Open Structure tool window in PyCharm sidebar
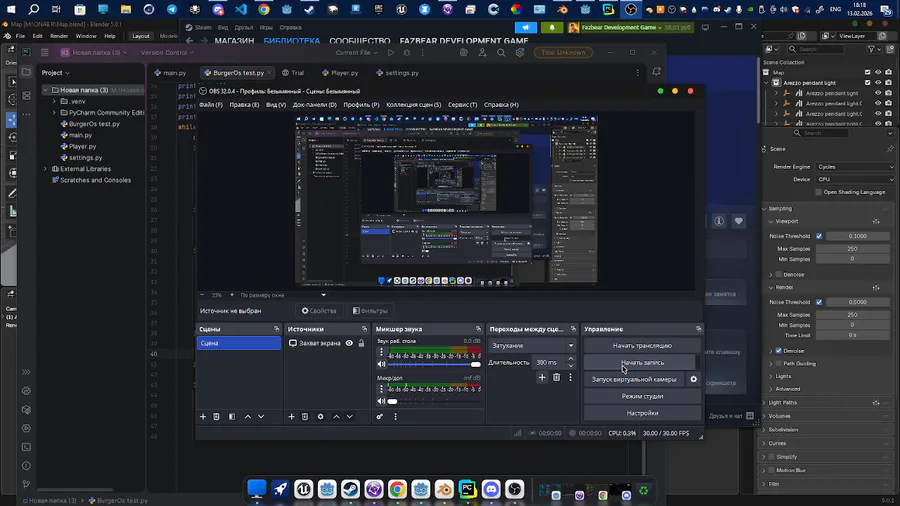 (26, 96)
